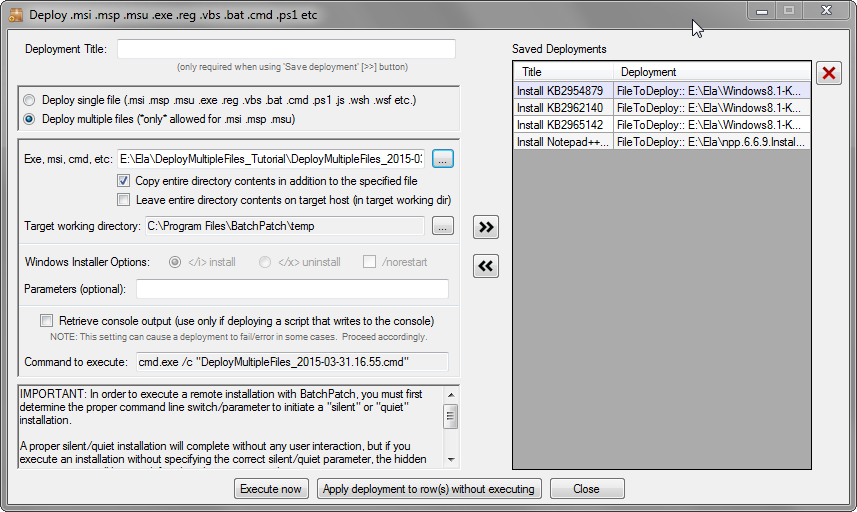
Task: Click the help text scrollbar up arrow
Action: click(x=451, y=394)
